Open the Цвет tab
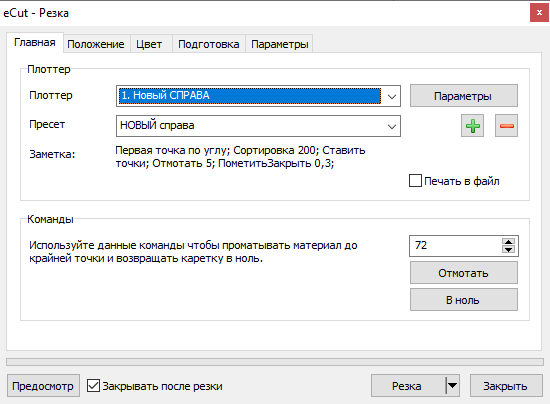The image size is (550, 404). [149, 44]
